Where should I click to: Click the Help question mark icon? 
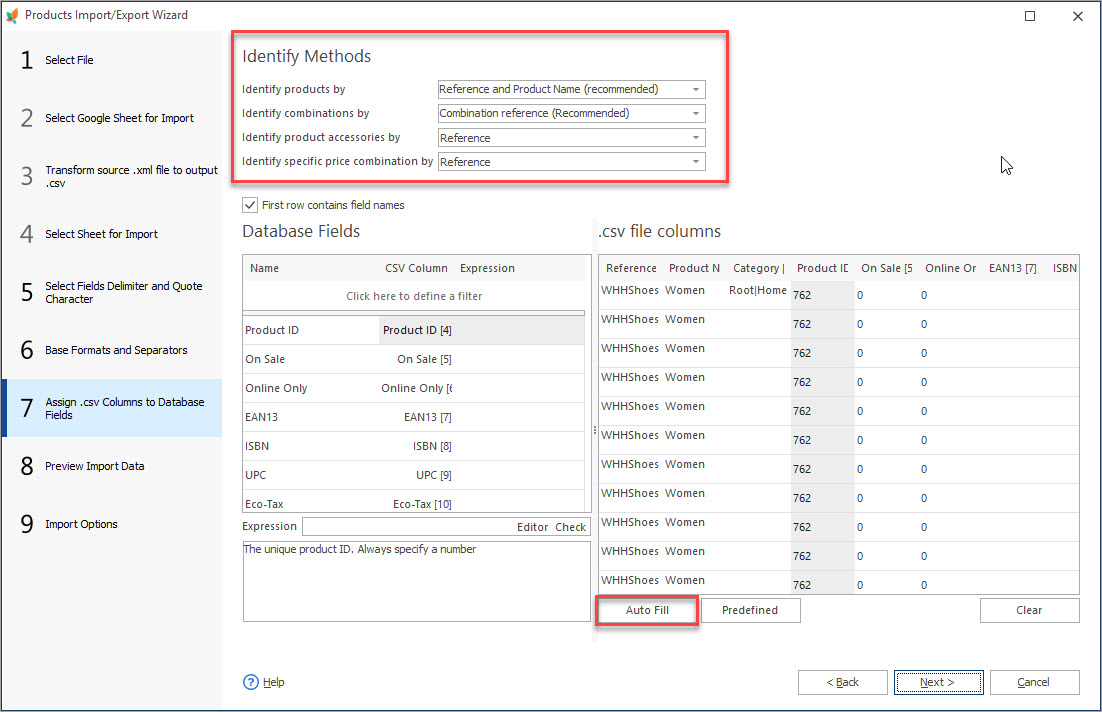pyautogui.click(x=251, y=682)
